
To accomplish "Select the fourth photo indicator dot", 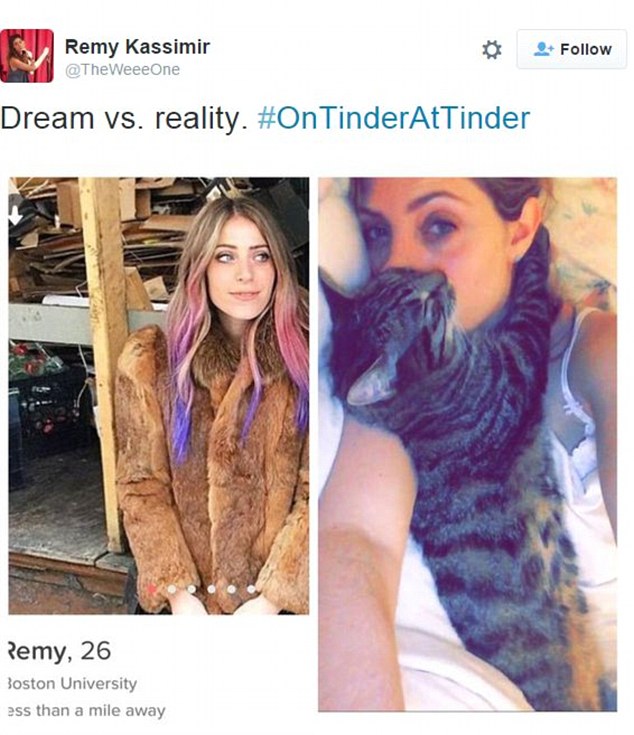I will point(212,589).
